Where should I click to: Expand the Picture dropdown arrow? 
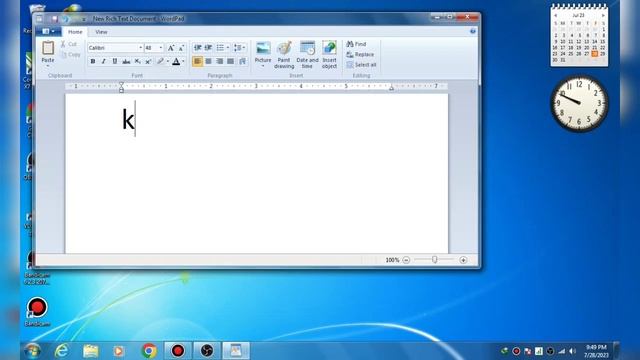coord(263,66)
